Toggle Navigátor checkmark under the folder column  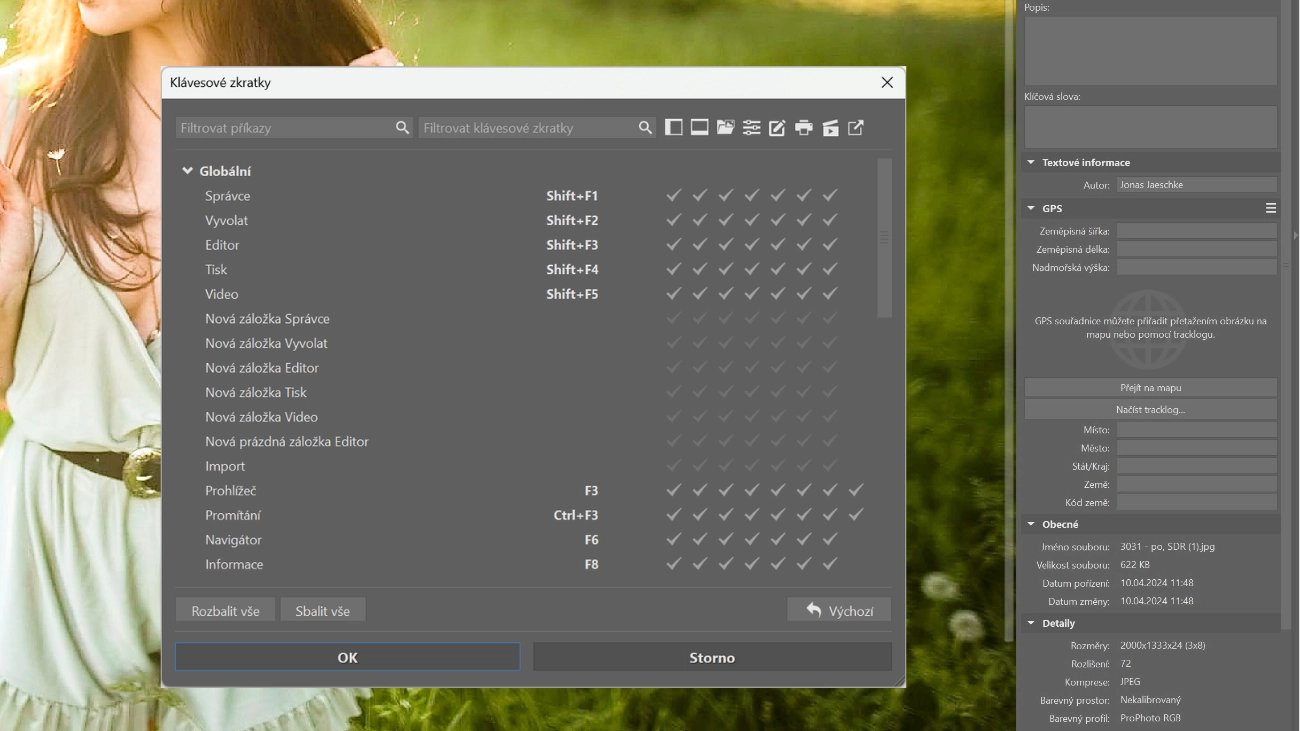click(x=726, y=540)
